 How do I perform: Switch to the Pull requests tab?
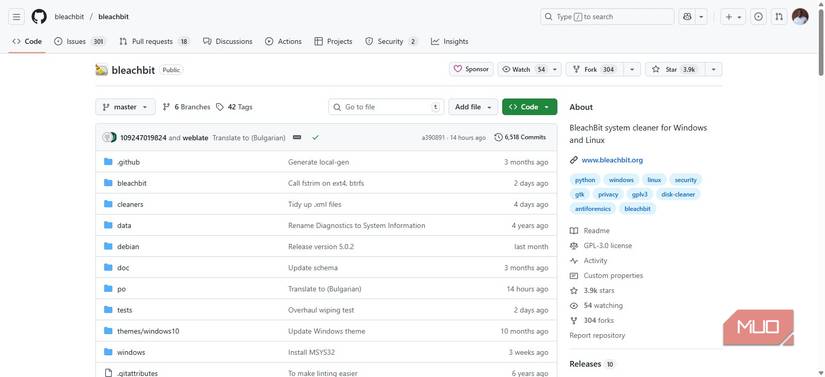154,42
